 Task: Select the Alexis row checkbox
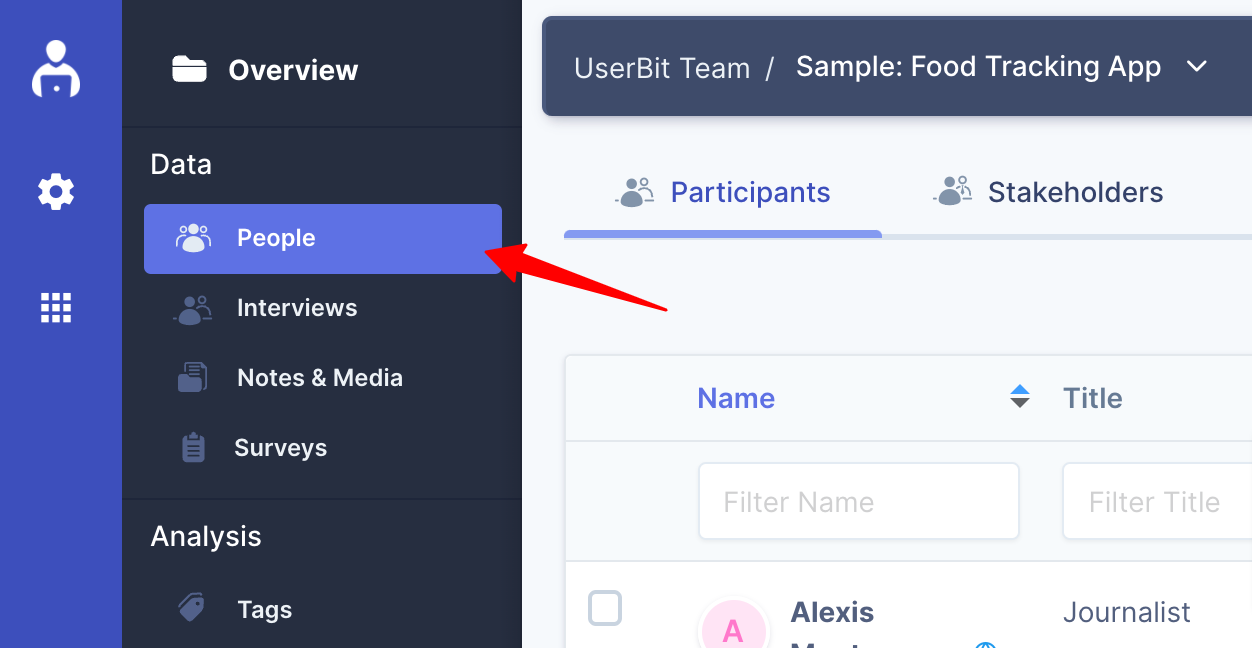605,608
